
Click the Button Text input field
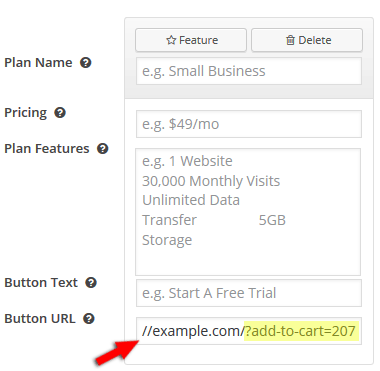249,293
